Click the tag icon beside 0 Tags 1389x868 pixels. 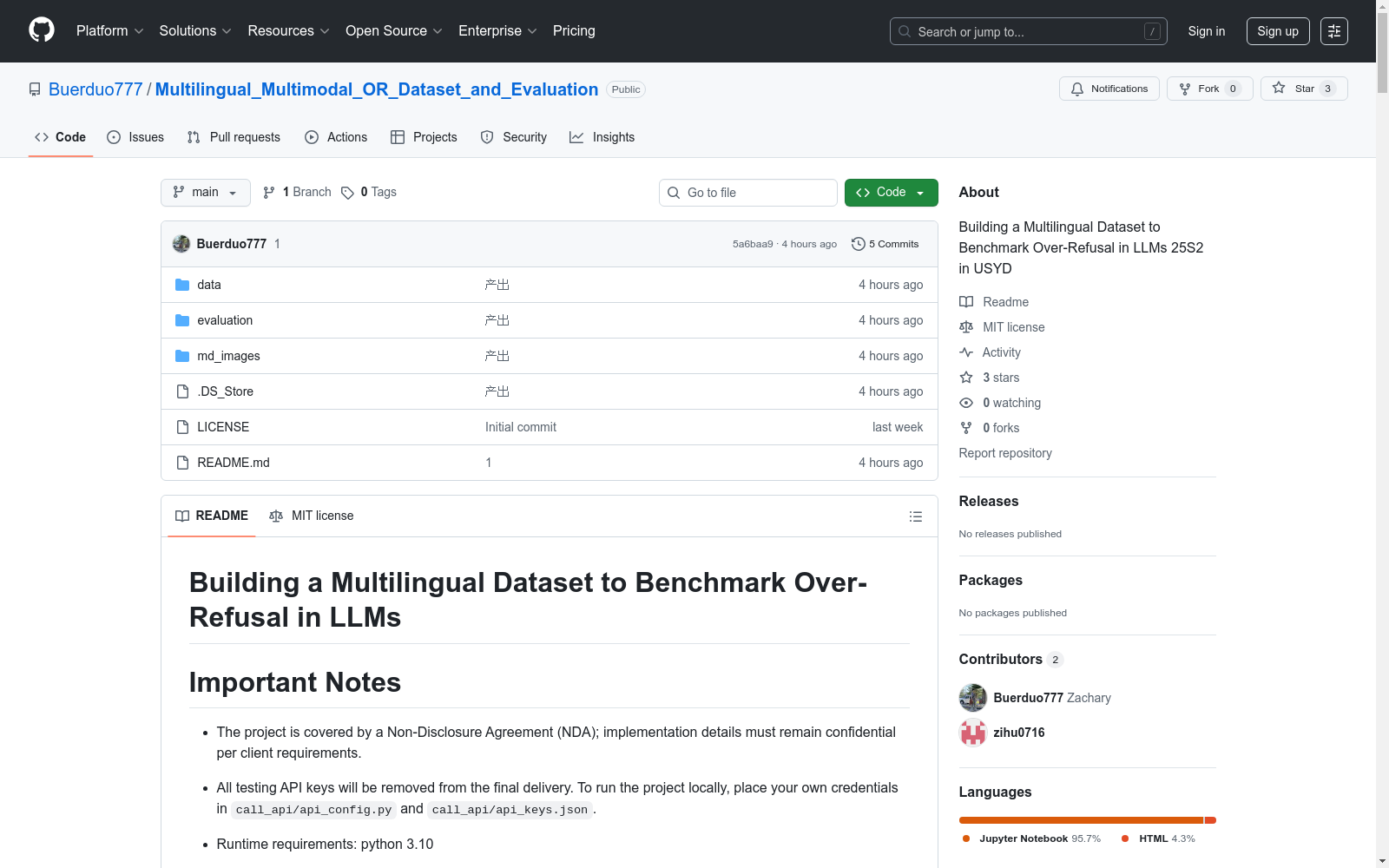(347, 193)
